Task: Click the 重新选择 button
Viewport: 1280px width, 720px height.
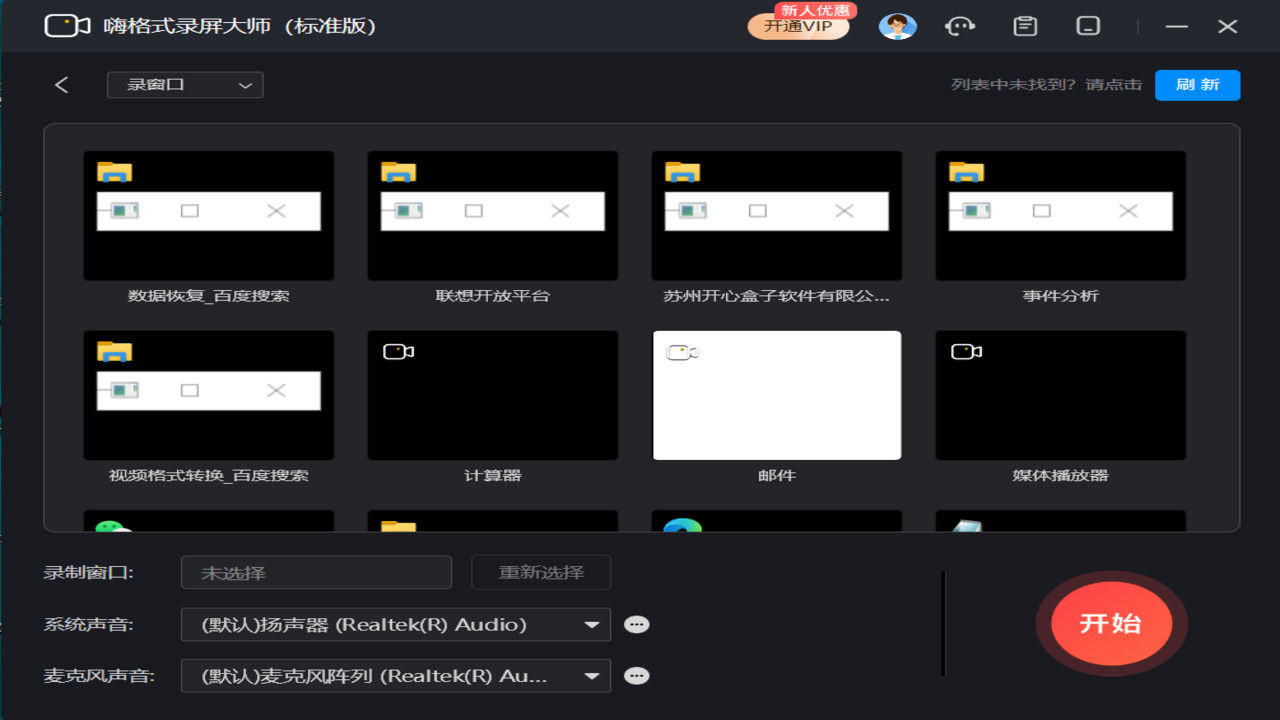Action: [x=541, y=573]
